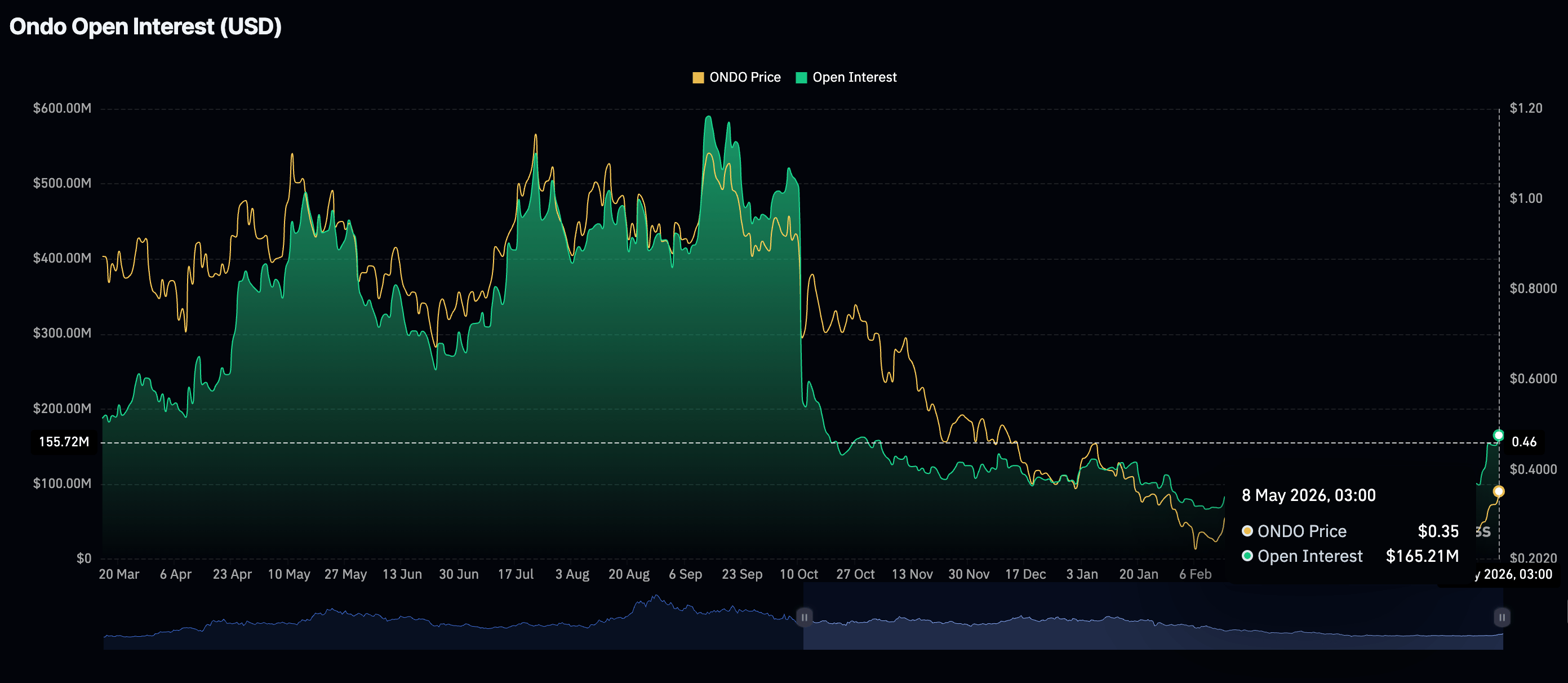
Task: Click the yellow ONDO Price data point marker
Action: coord(1499,491)
